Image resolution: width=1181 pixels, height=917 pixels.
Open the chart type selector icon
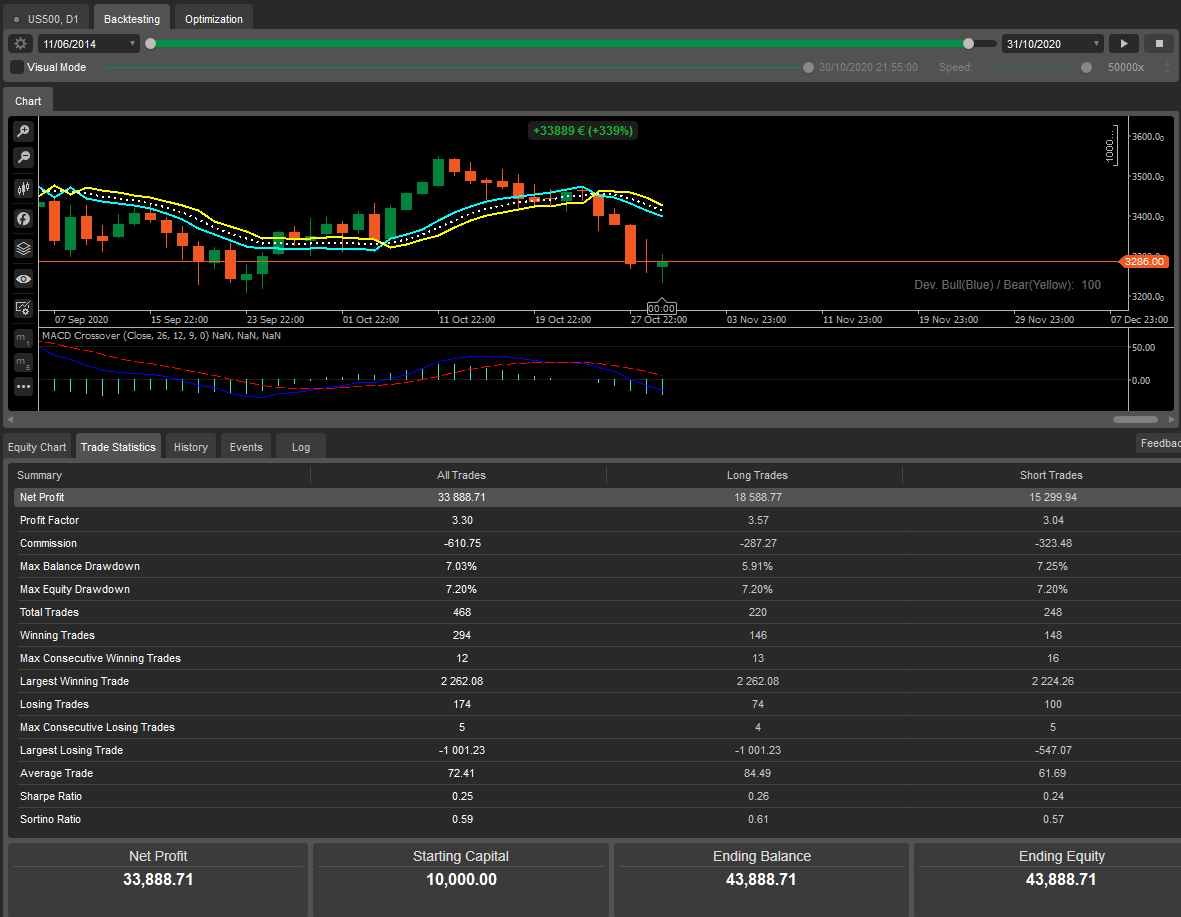22,188
